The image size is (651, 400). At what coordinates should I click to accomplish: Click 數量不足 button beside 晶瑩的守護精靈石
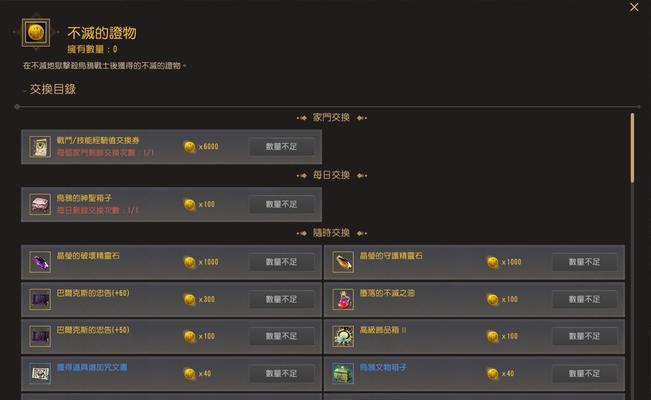[x=585, y=262]
